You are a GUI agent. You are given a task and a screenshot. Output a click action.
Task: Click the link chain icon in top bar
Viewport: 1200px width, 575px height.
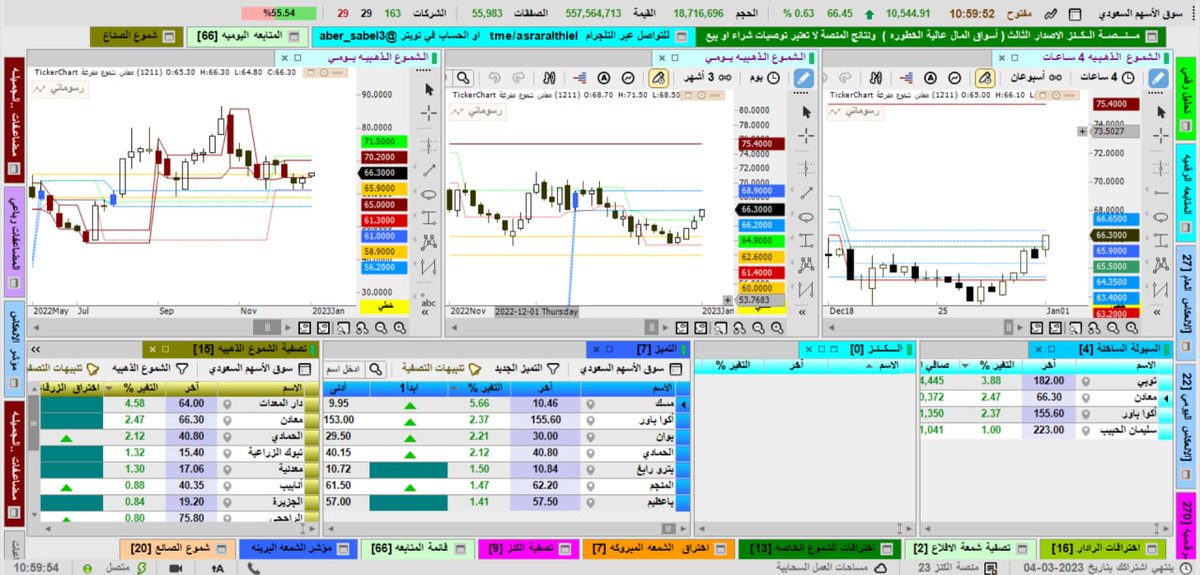click(1050, 14)
